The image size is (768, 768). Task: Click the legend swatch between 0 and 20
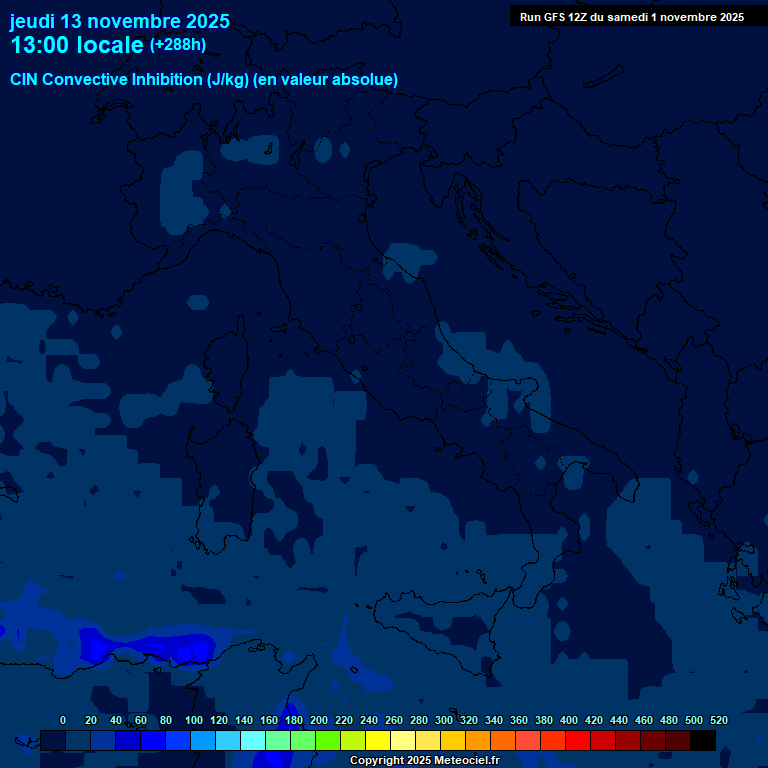coord(78,740)
